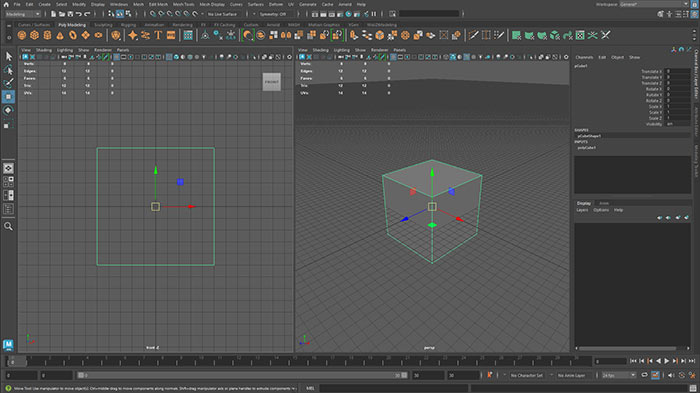Switch to the single-pane layout
This screenshot has height=393, width=700.
(x=8, y=168)
